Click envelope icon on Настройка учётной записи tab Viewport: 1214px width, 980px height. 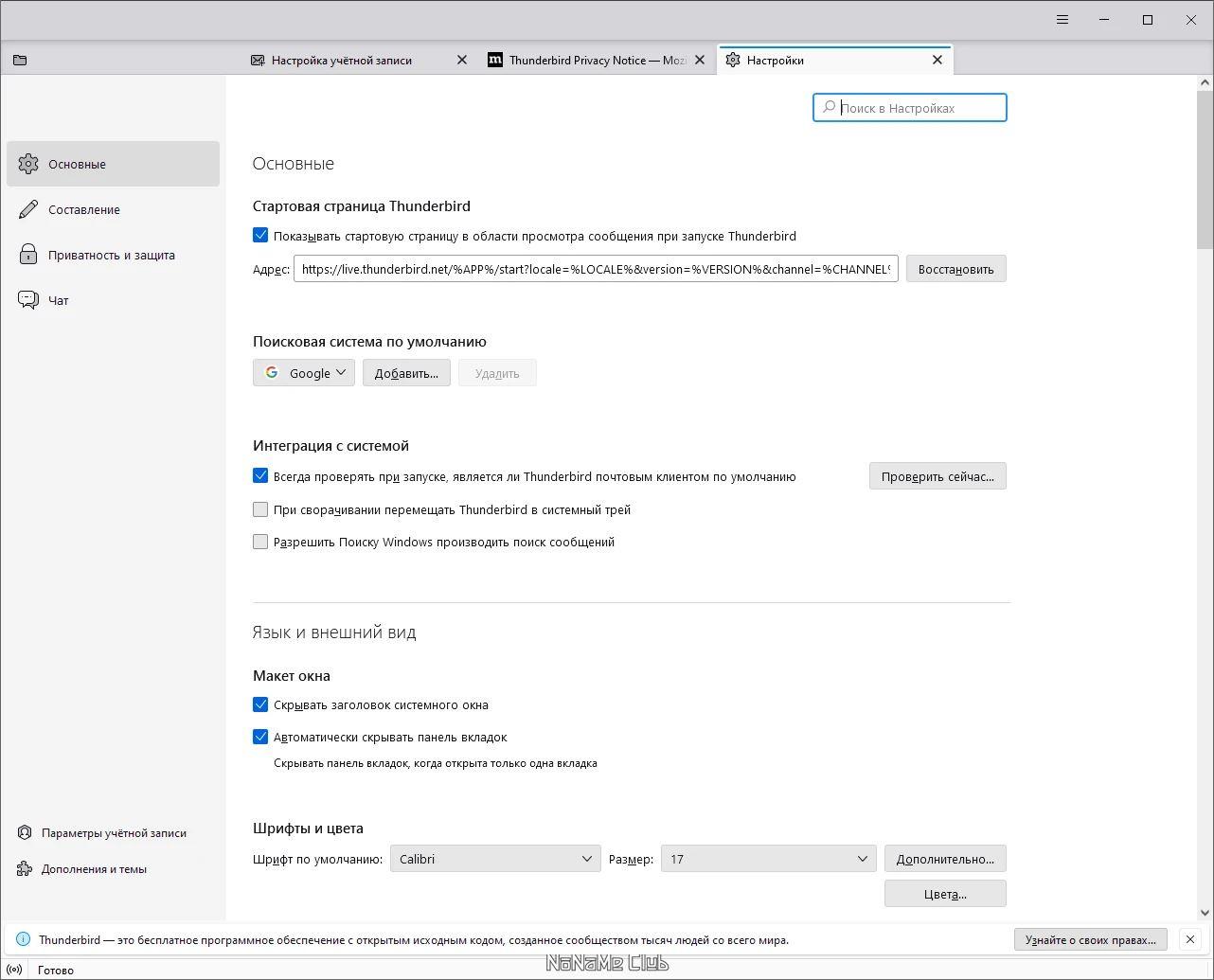tap(258, 60)
